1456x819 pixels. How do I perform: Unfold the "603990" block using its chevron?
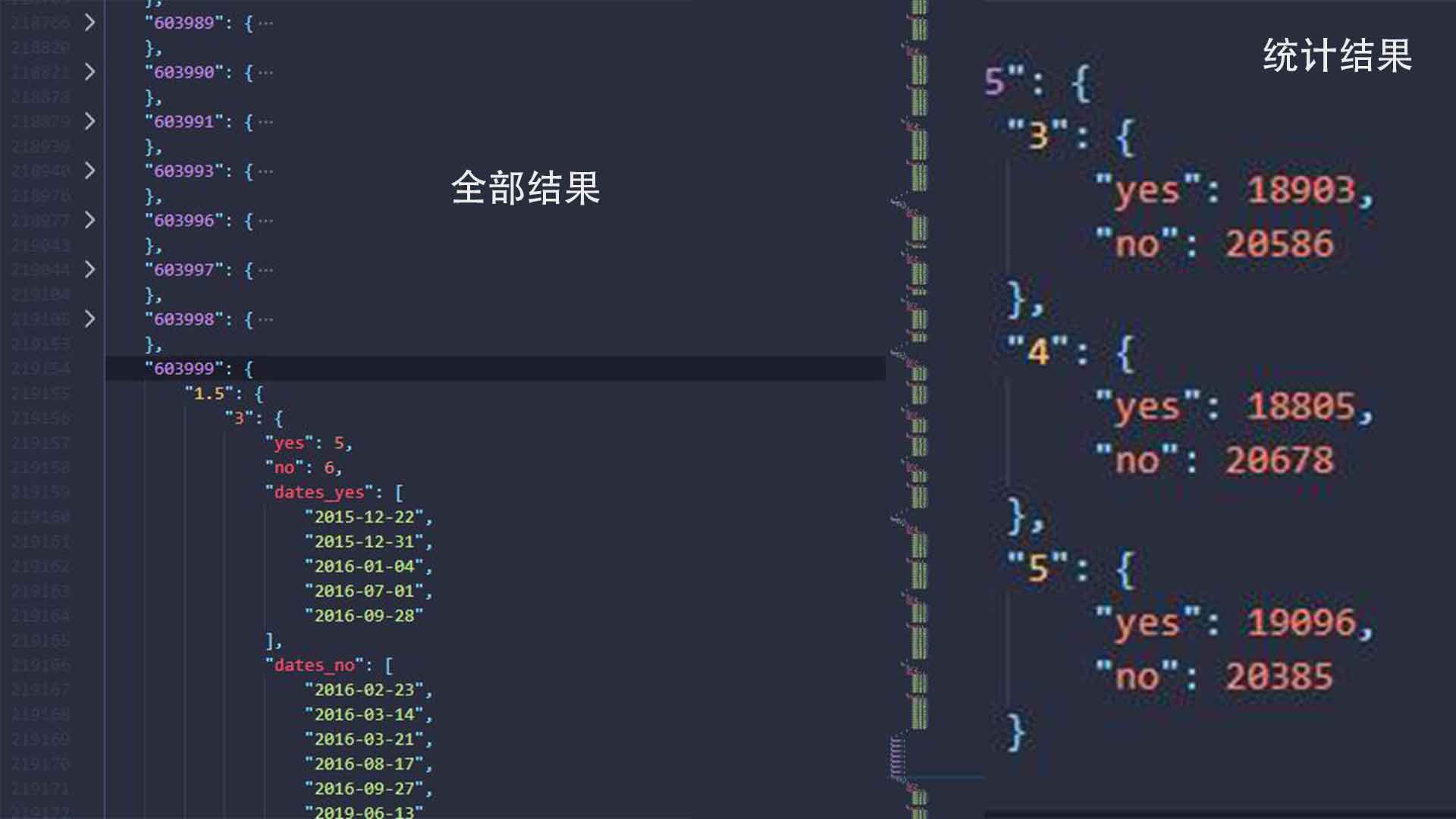[89, 72]
